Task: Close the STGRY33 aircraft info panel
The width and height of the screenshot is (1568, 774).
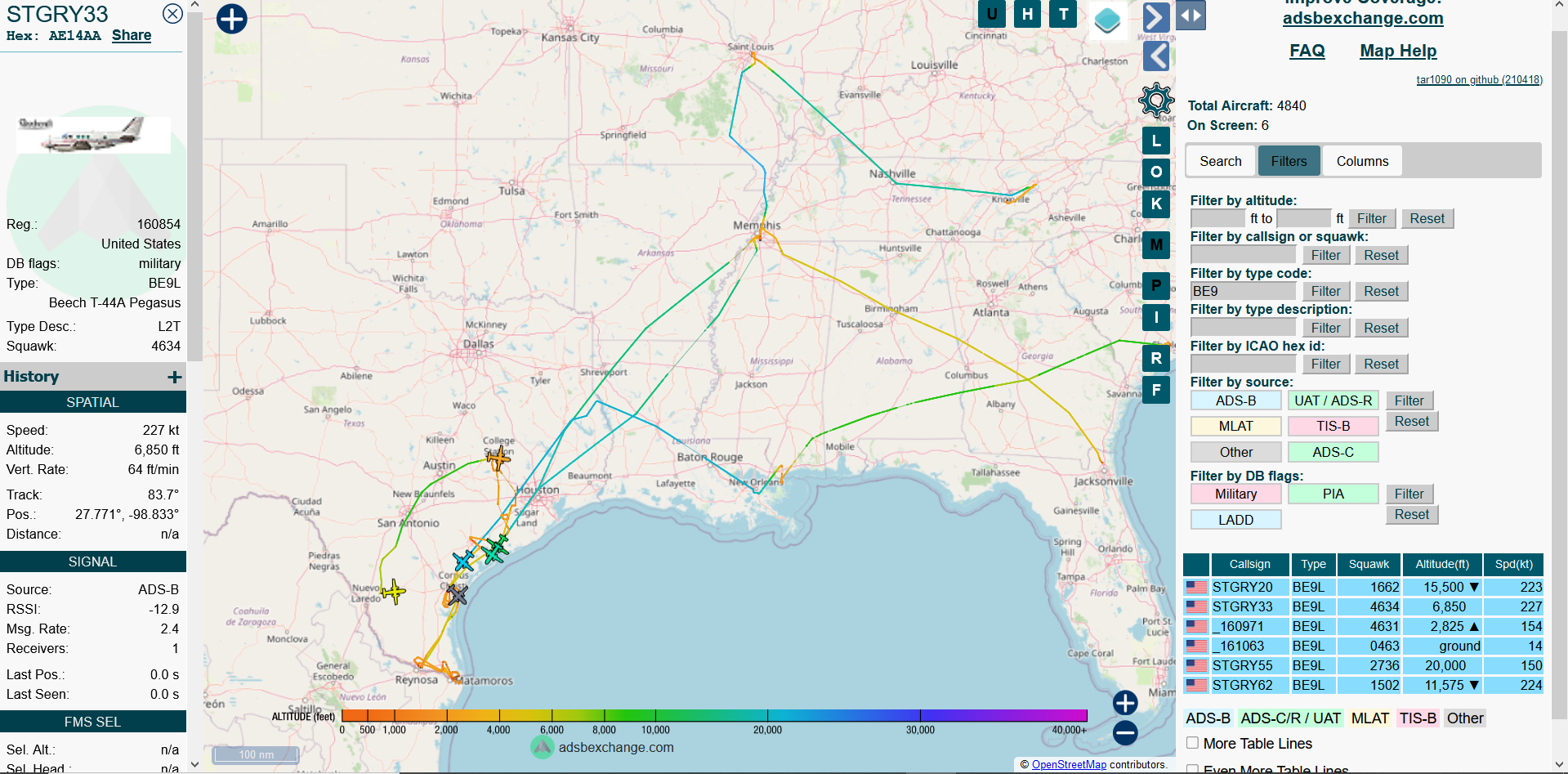Action: 172,13
